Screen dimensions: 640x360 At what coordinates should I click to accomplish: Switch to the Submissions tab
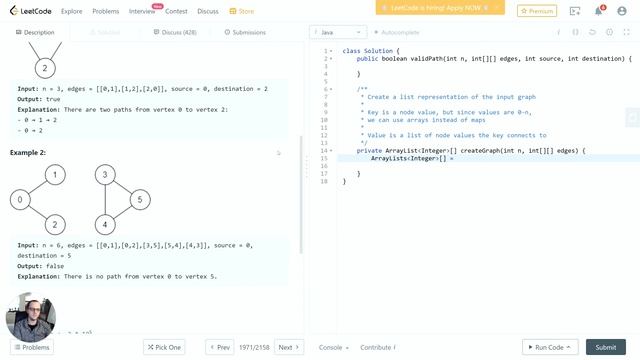pyautogui.click(x=245, y=32)
